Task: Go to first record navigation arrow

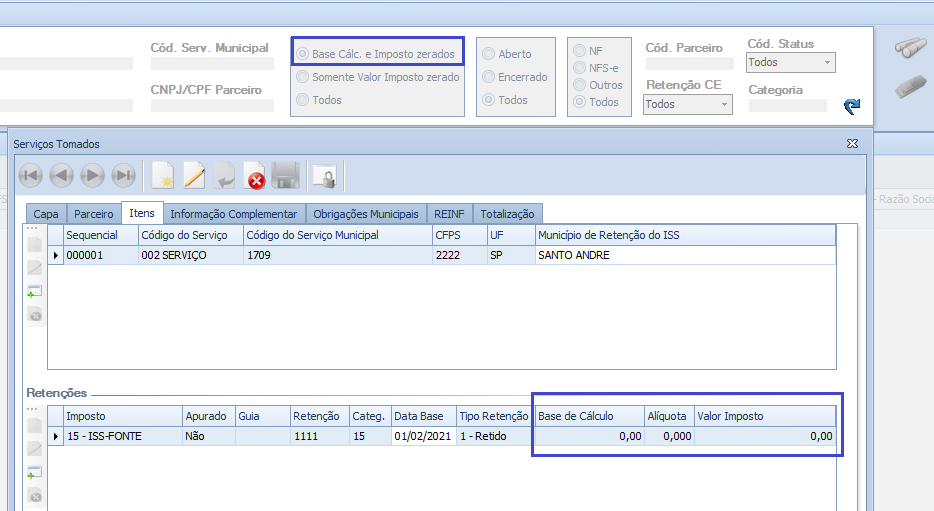Action: [31, 177]
